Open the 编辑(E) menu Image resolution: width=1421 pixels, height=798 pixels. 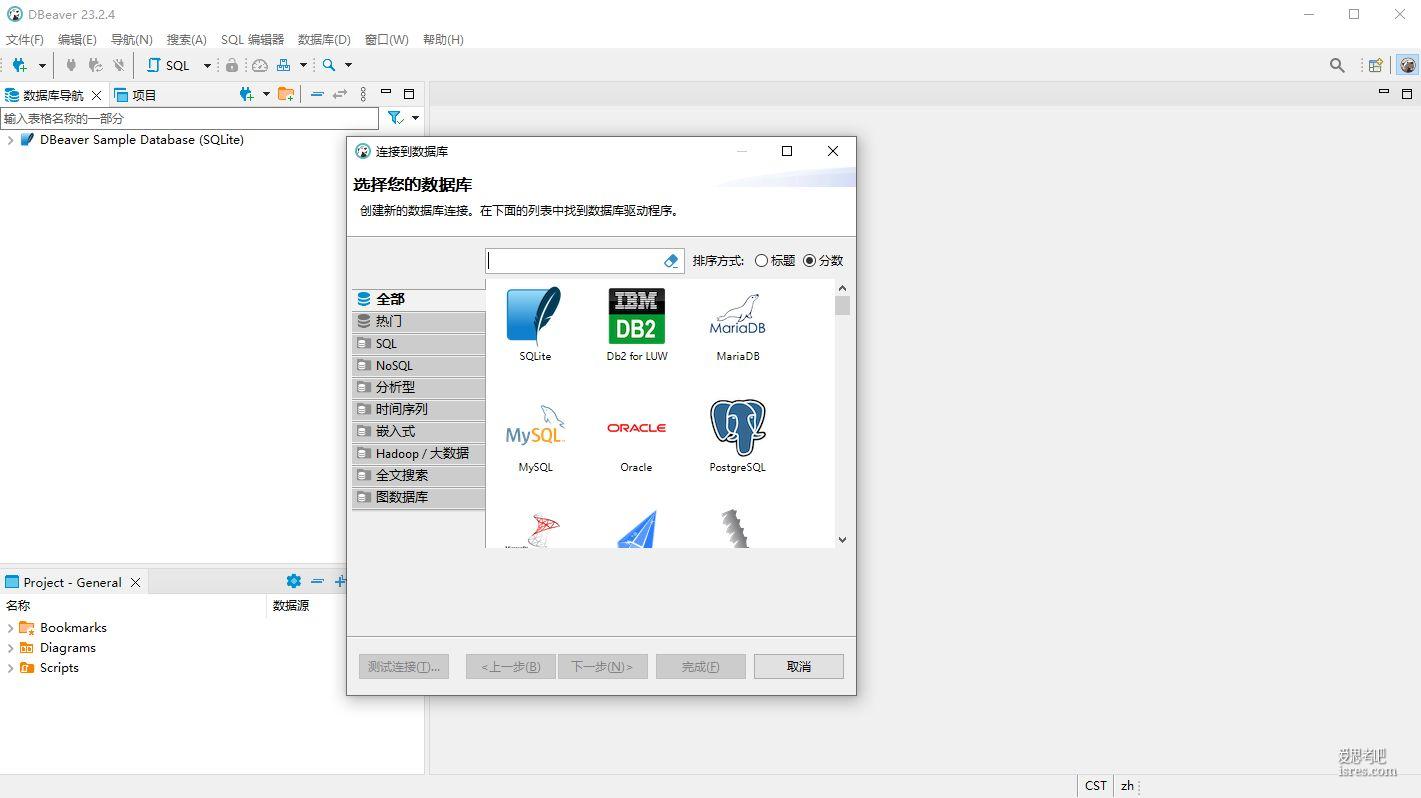pos(77,40)
